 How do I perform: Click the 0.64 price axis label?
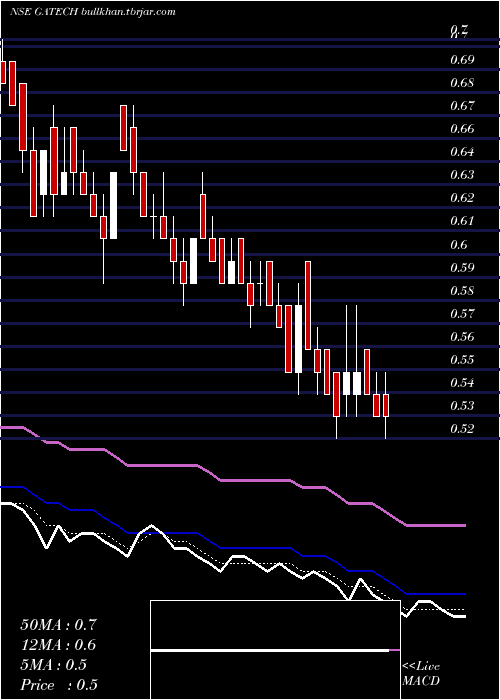click(x=462, y=152)
